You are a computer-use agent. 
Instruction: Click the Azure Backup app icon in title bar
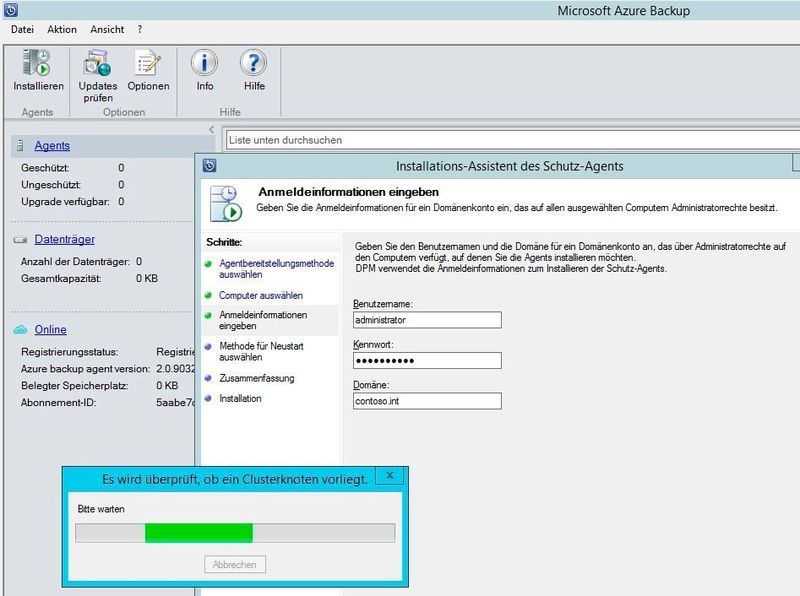[11, 10]
